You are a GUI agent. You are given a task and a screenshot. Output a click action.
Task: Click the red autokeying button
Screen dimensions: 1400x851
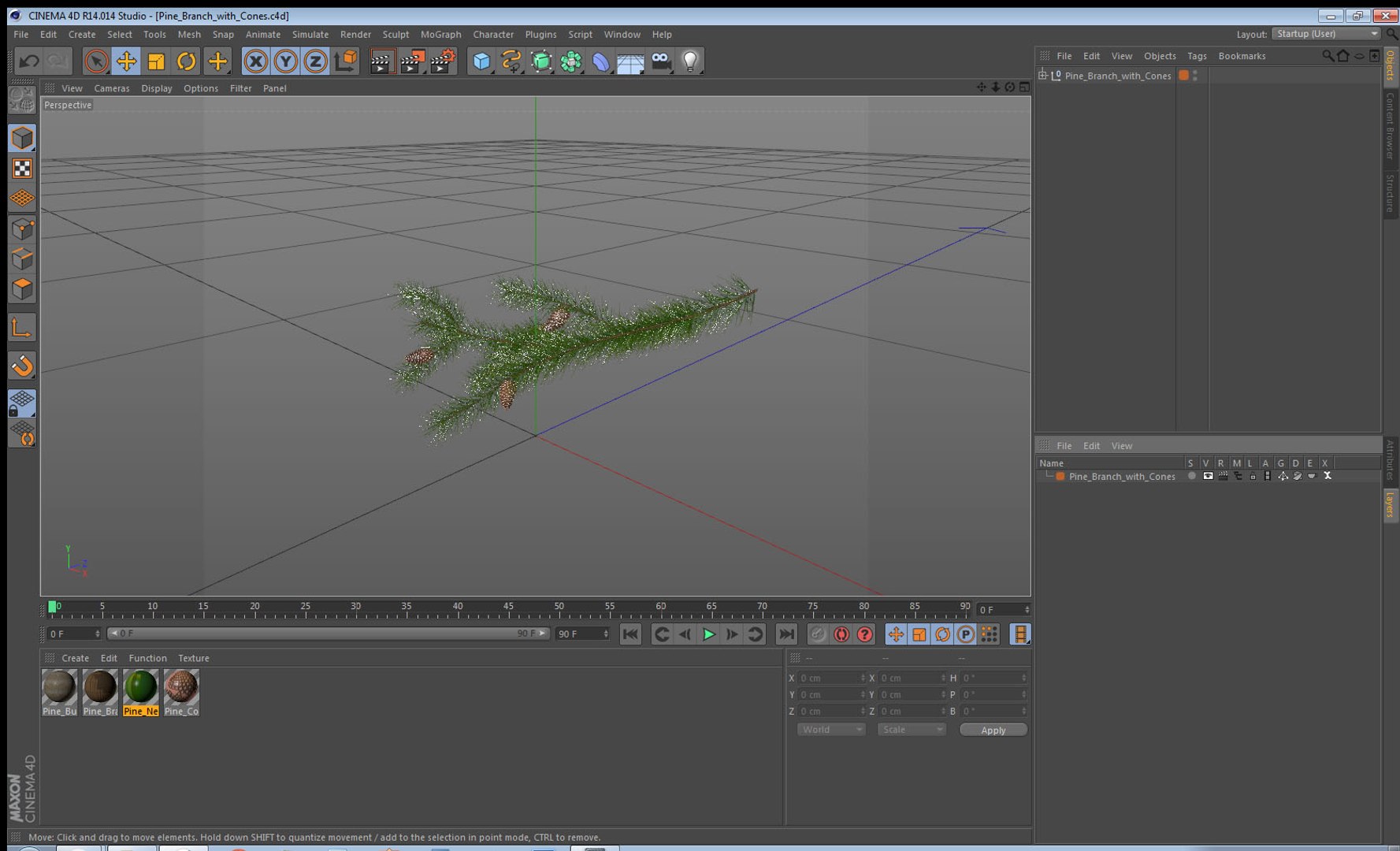tap(841, 634)
